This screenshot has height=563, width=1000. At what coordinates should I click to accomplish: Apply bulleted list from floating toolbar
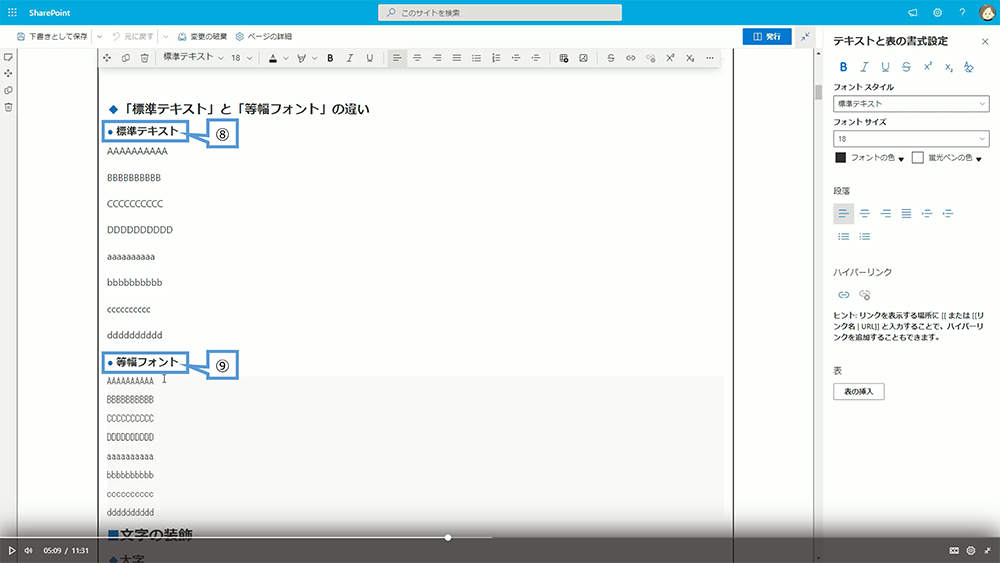pos(476,58)
